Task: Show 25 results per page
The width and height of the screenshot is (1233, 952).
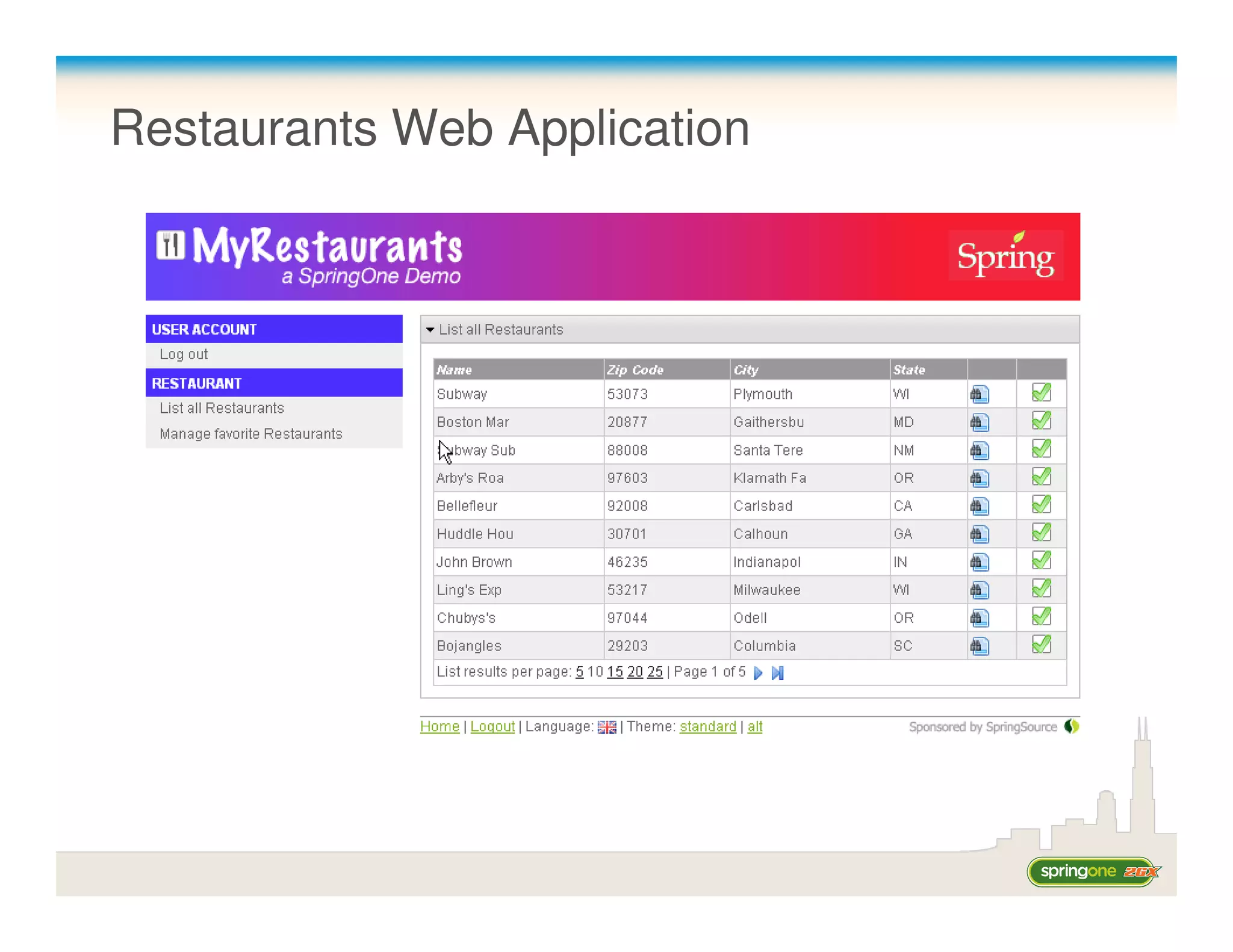Action: (655, 672)
